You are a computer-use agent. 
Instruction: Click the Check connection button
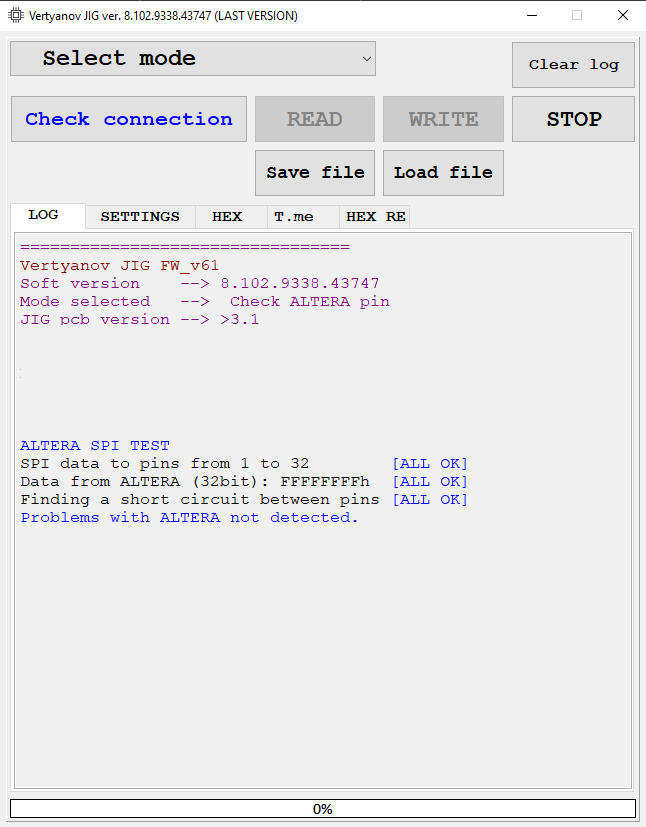129,119
